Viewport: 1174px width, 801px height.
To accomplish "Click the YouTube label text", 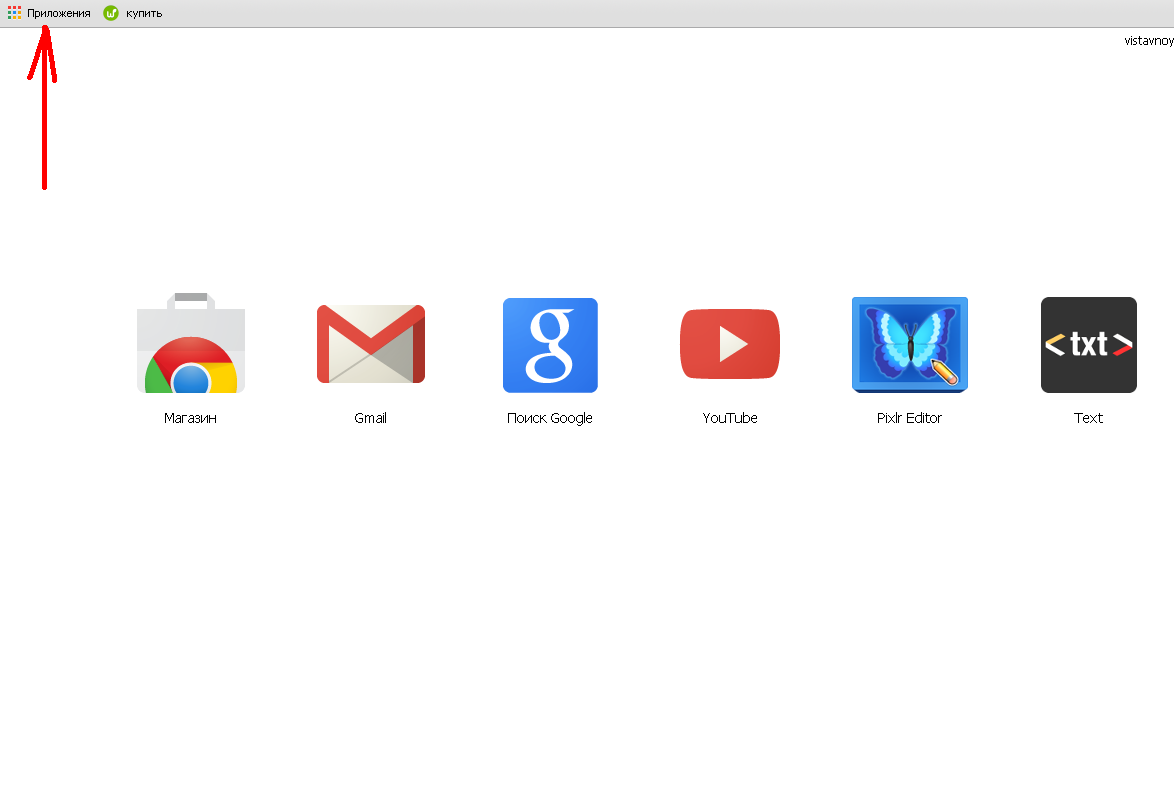I will 730,418.
